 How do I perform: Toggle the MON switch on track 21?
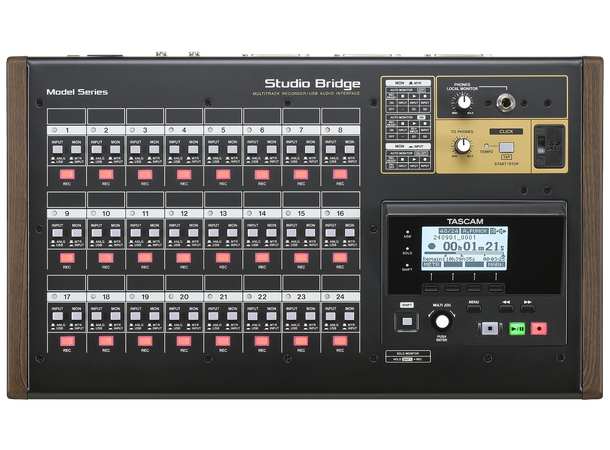(232, 316)
